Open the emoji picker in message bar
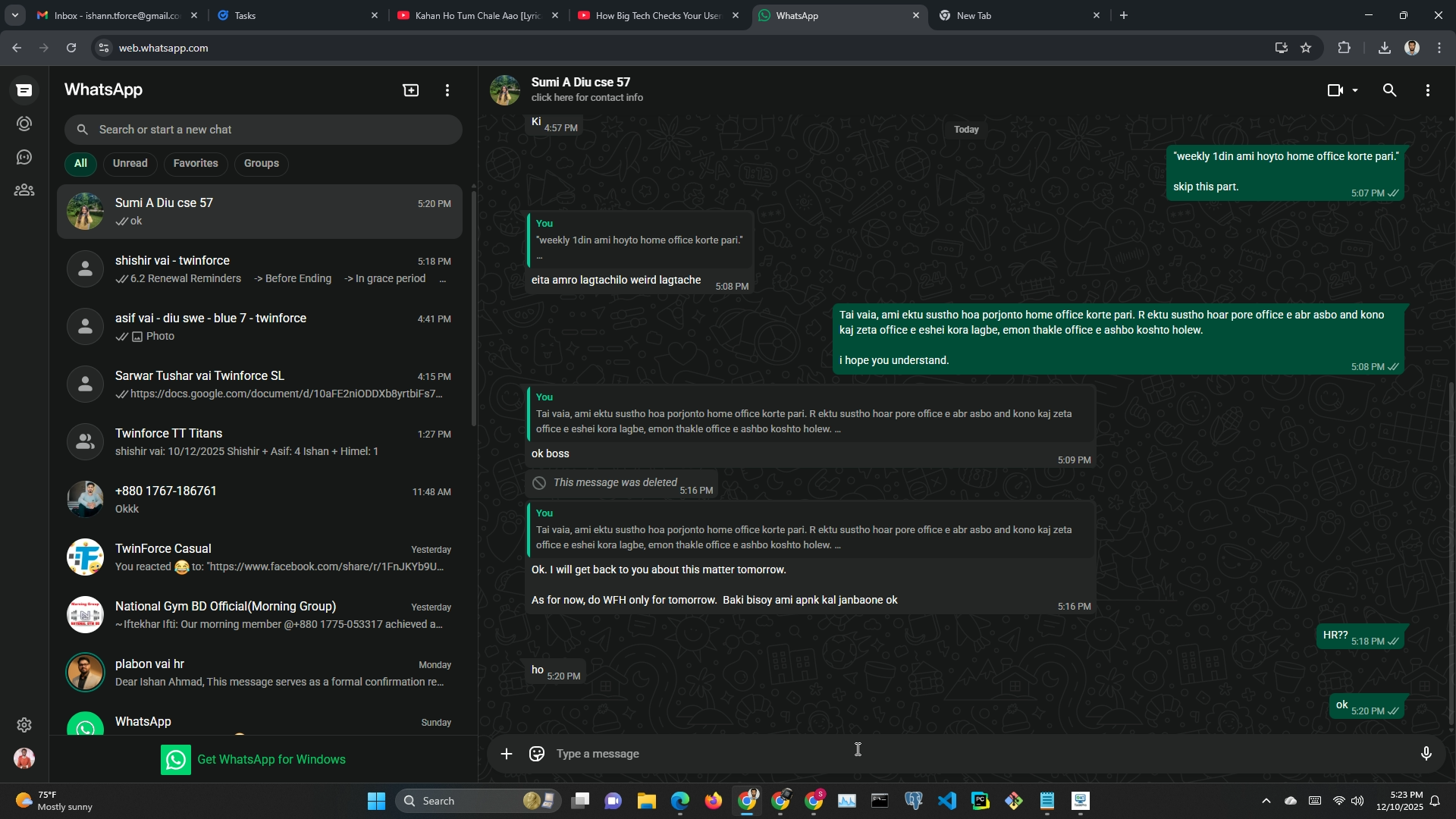This screenshot has width=1456, height=819. [537, 754]
